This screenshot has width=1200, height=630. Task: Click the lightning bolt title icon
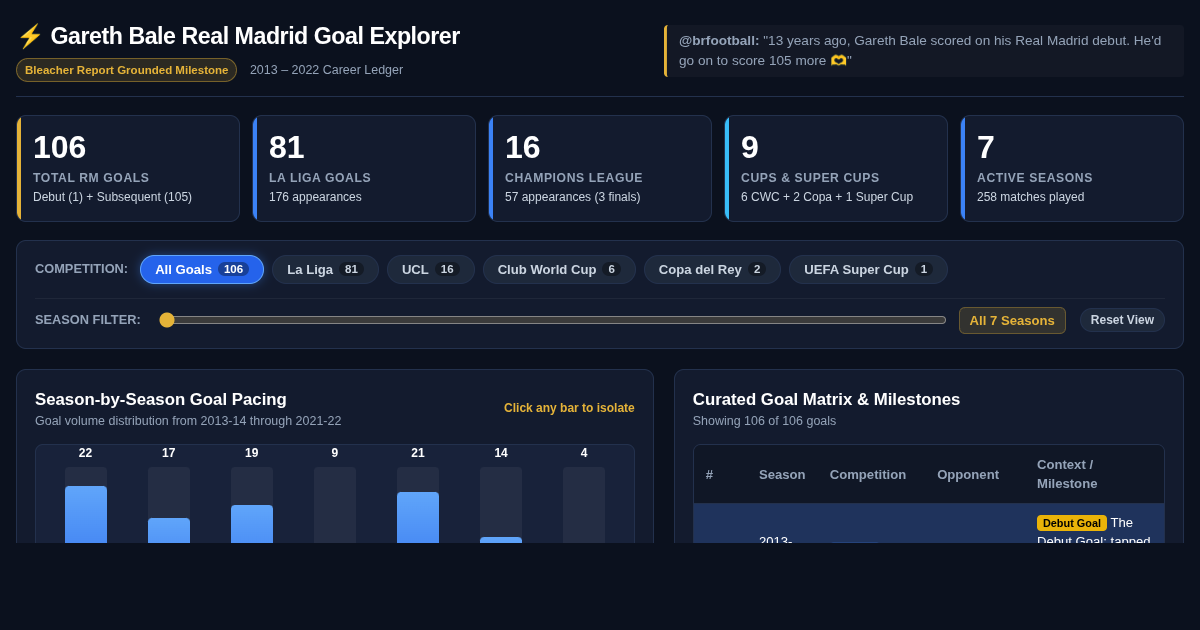tap(30, 36)
